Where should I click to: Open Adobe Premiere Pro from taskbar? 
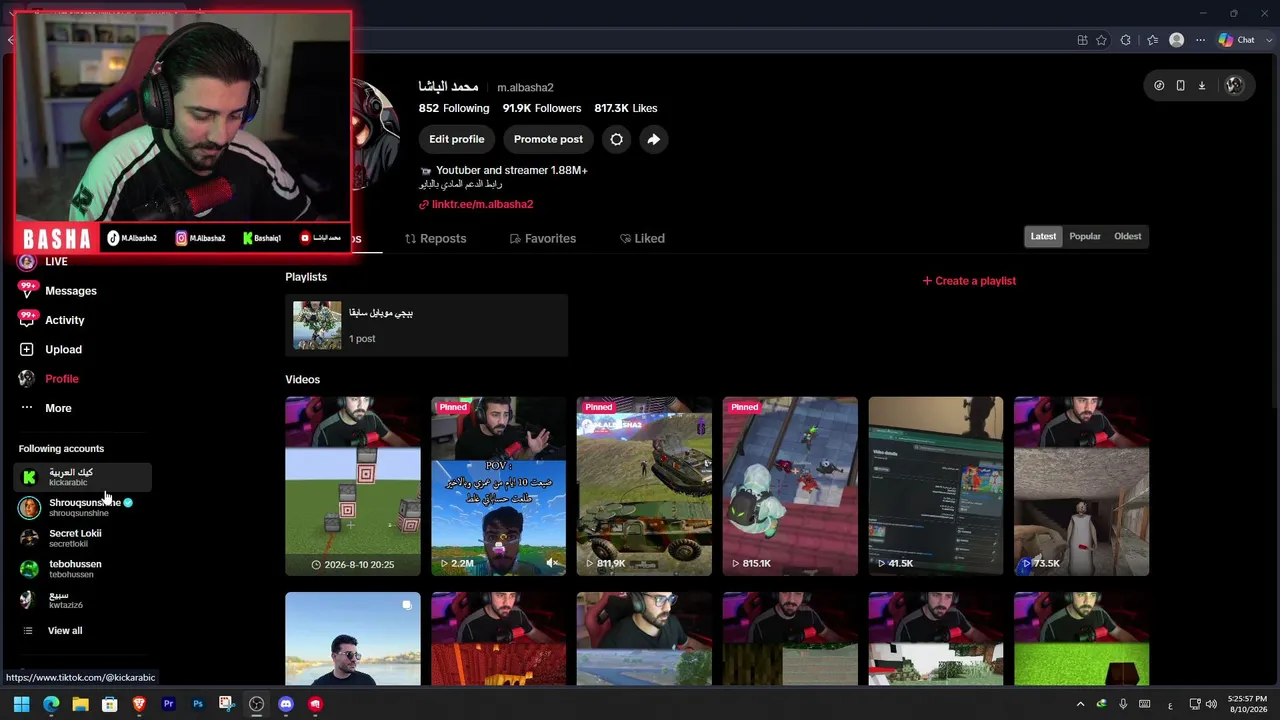168,704
